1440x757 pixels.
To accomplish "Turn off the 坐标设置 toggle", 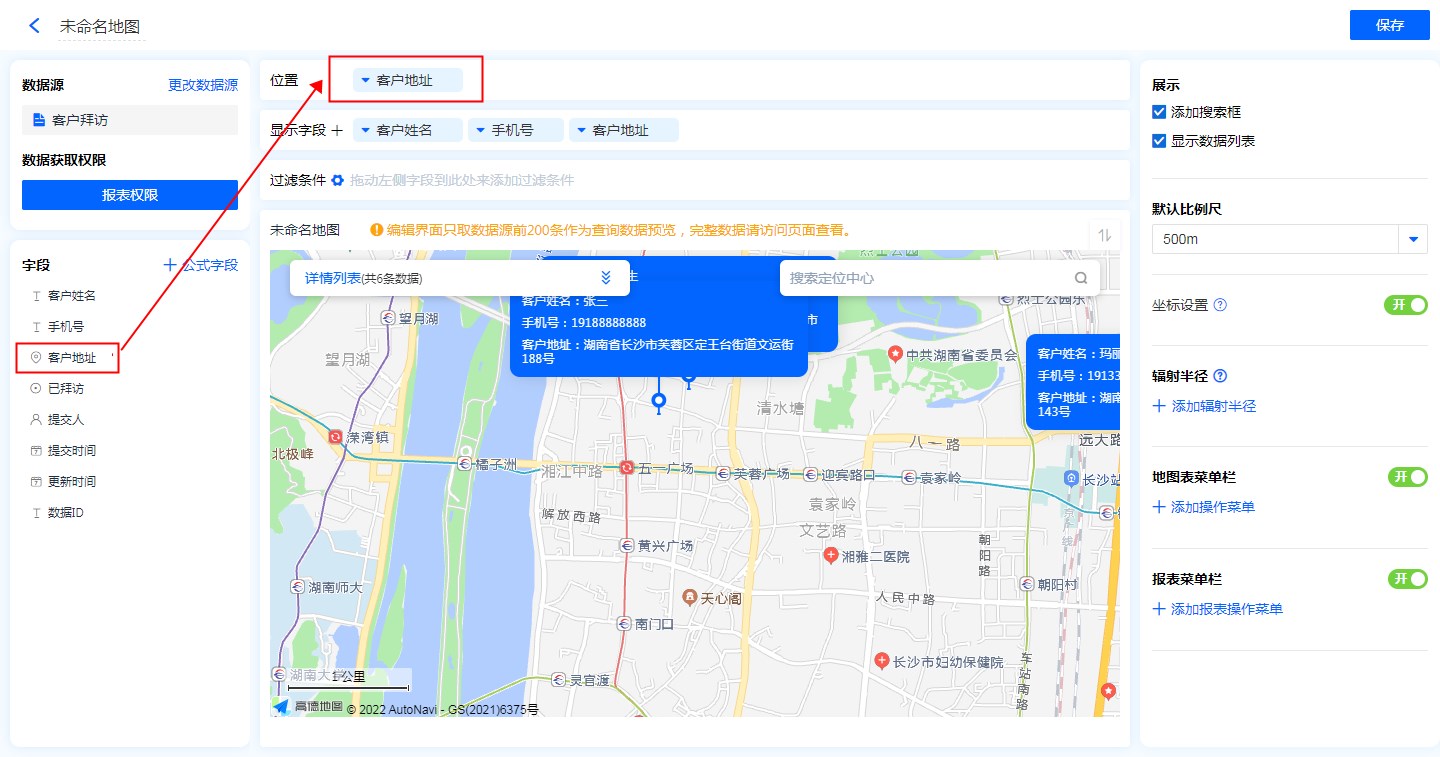I will 1406,305.
